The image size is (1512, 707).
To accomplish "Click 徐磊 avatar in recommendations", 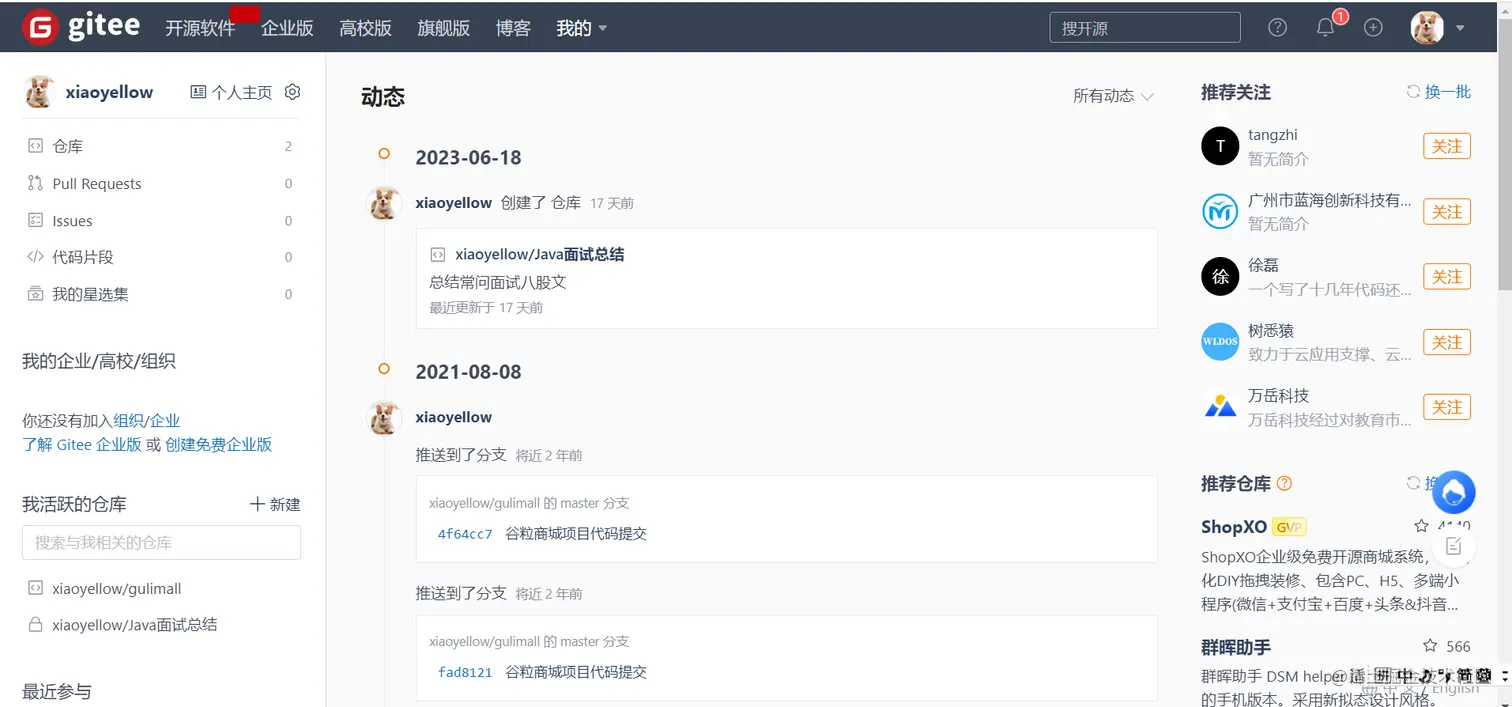I will (x=1220, y=277).
